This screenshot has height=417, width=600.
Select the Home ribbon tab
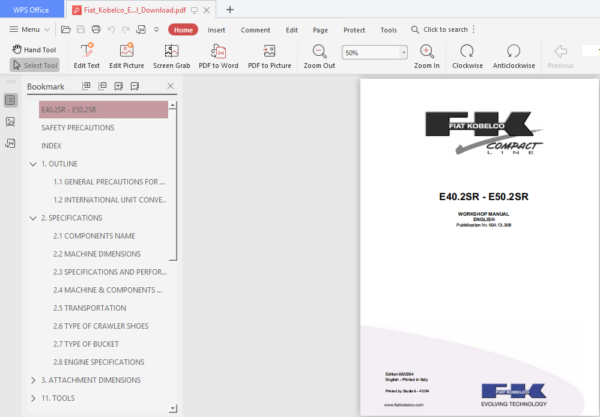click(x=183, y=30)
